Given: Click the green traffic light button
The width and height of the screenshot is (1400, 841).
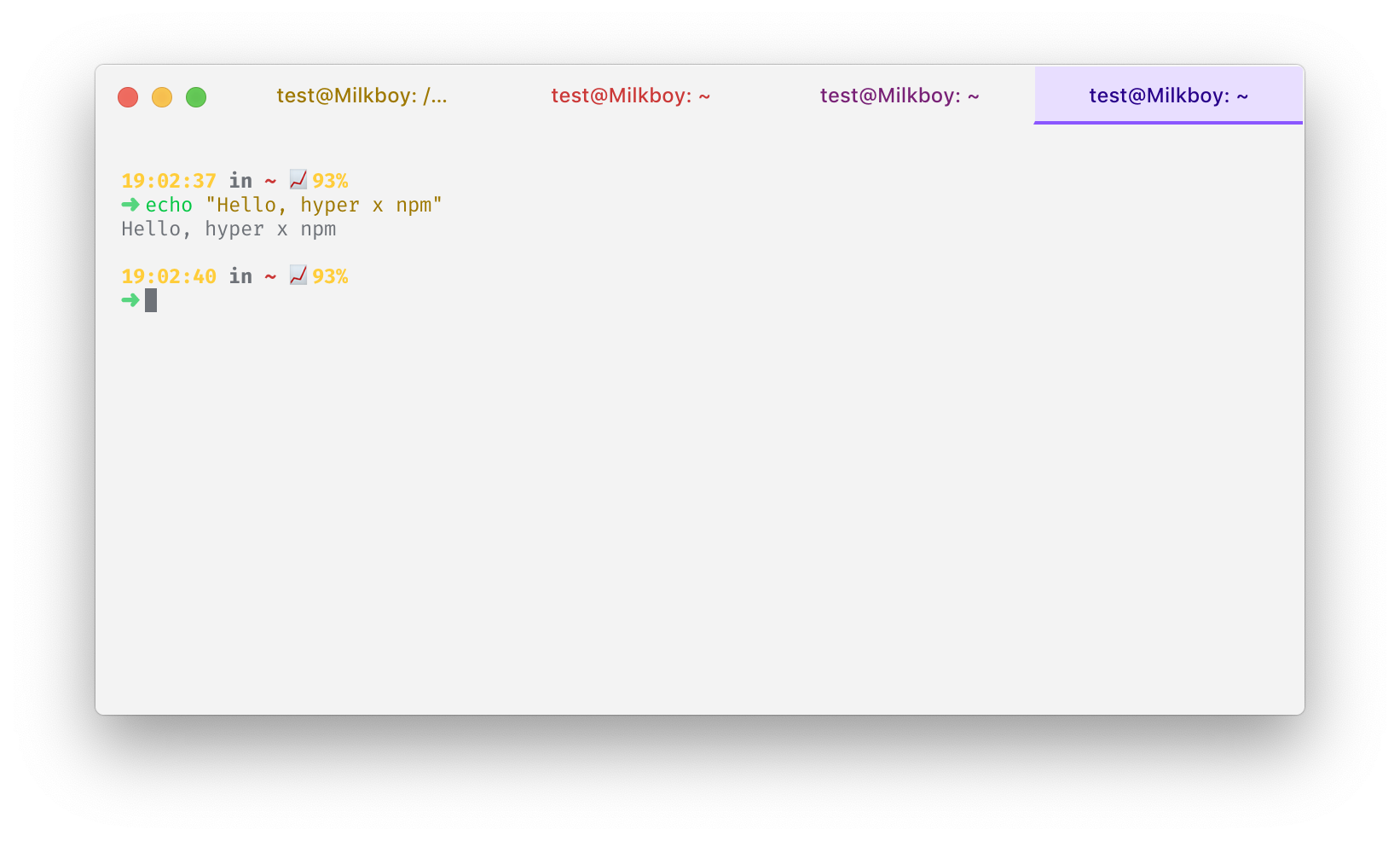Looking at the screenshot, I should pos(196,96).
